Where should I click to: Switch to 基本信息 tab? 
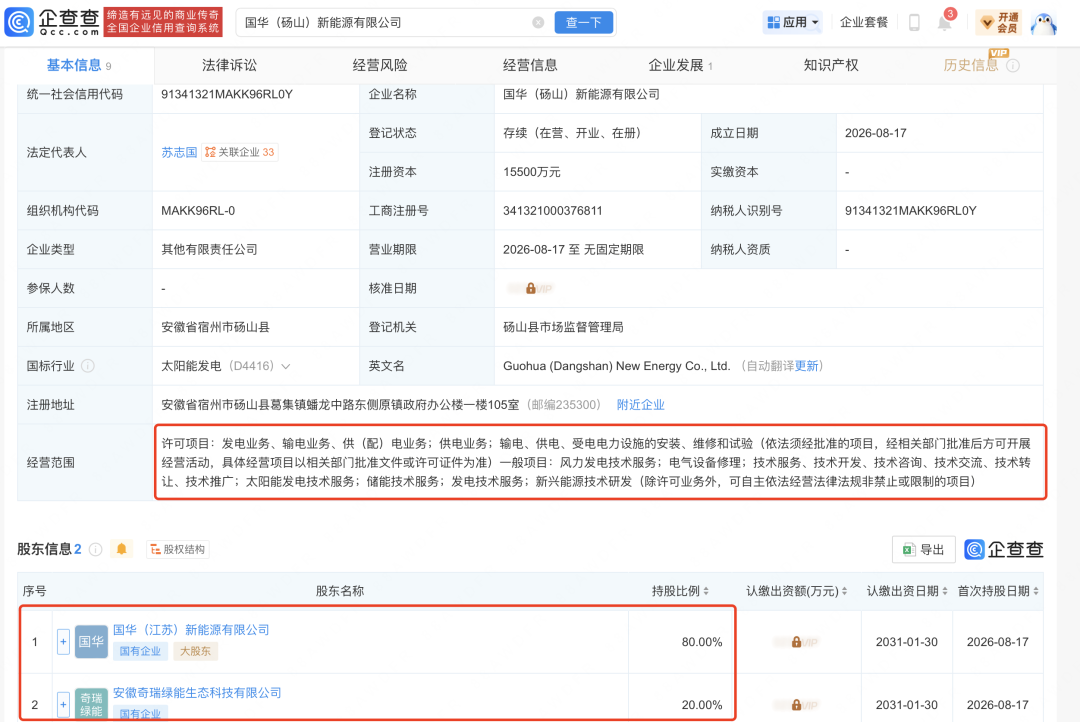(79, 65)
